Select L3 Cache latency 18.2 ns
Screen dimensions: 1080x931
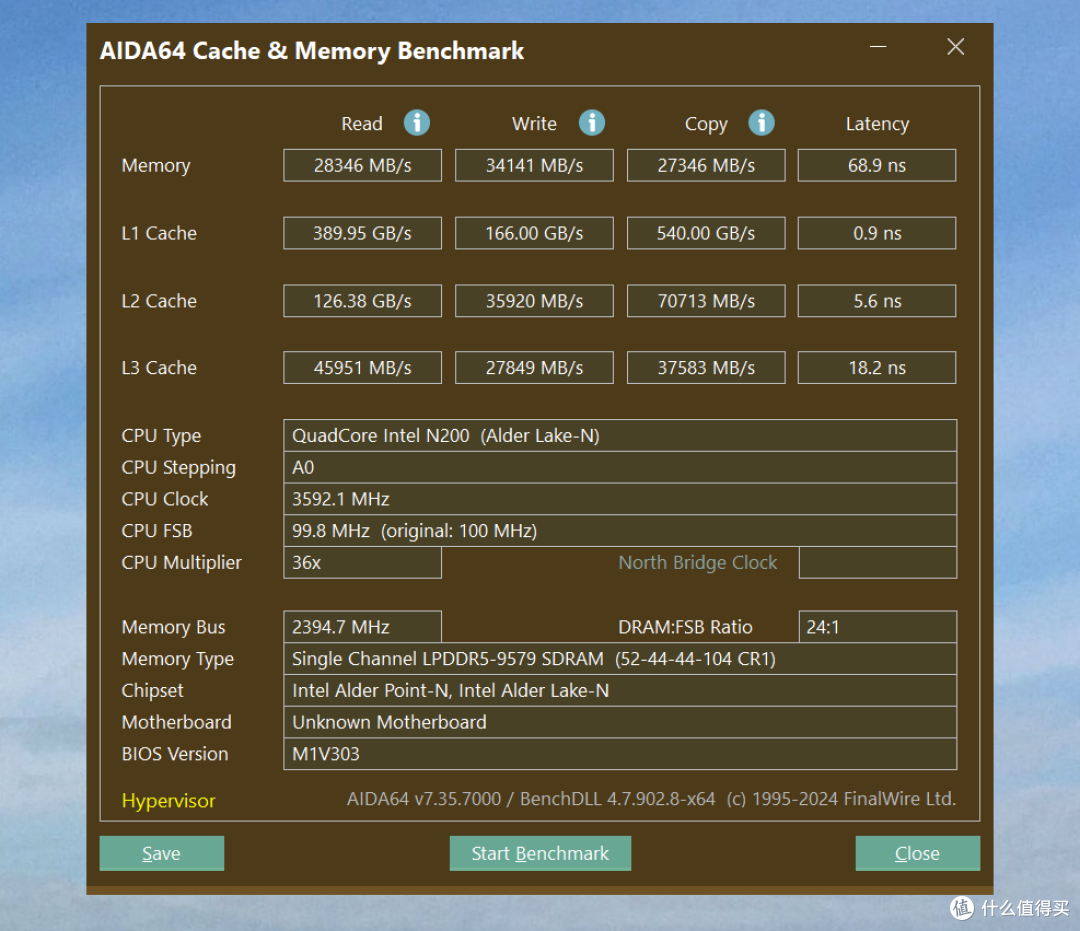pos(877,368)
